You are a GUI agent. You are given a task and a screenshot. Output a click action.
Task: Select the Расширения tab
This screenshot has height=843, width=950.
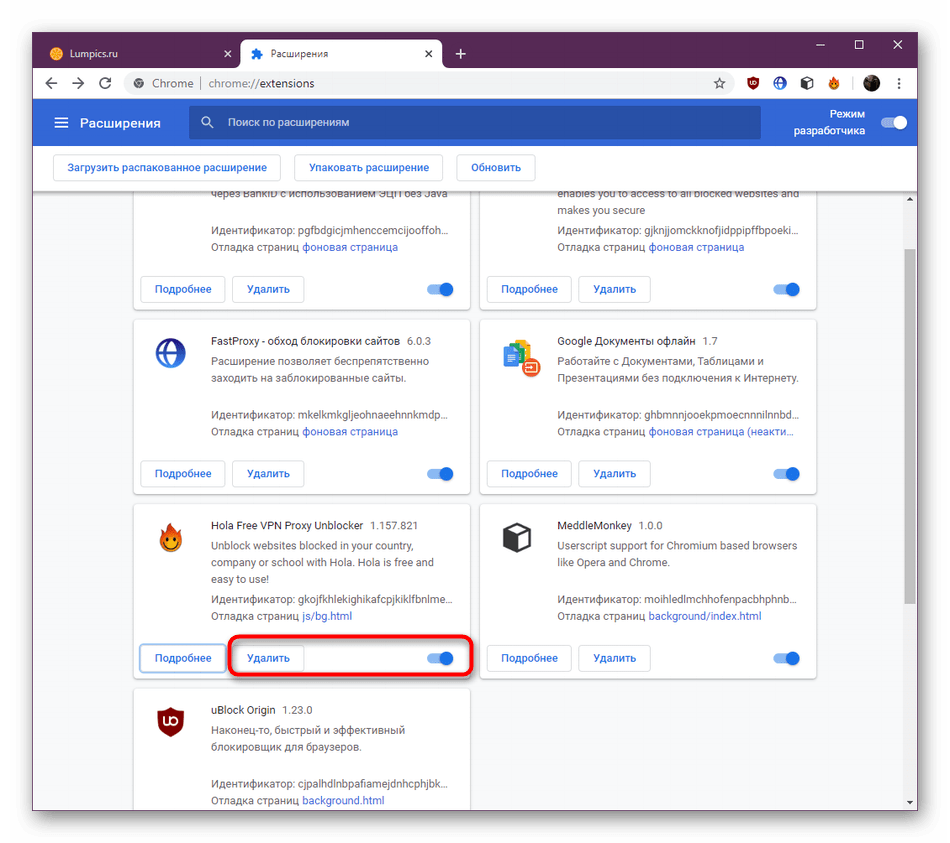point(341,54)
